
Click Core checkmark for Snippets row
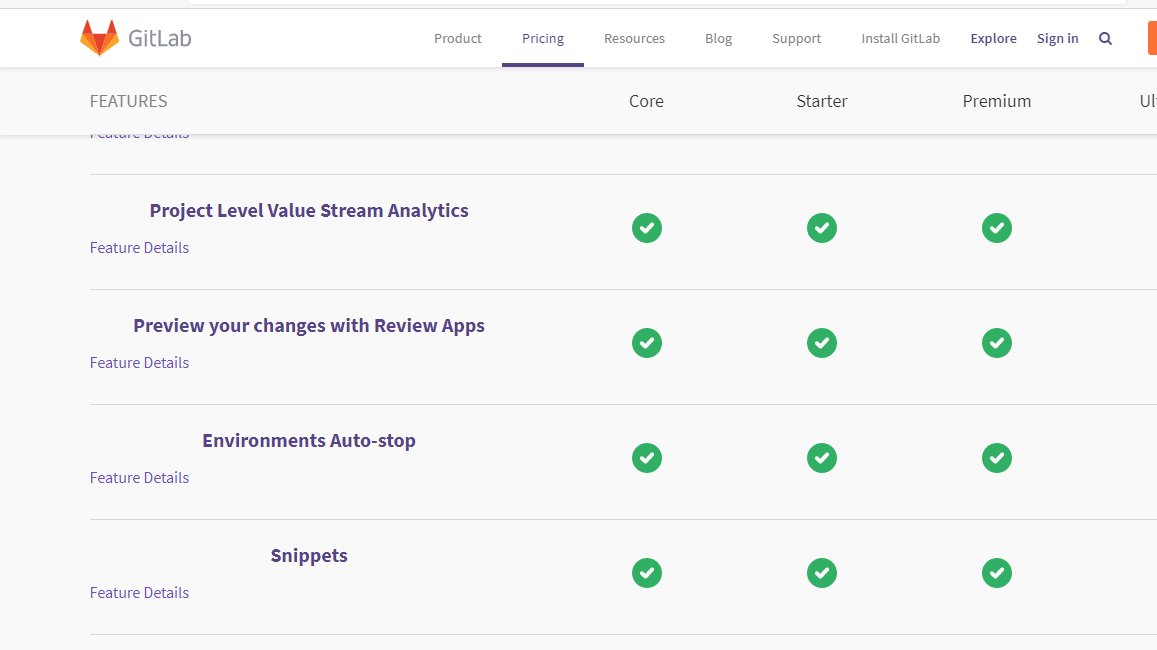pyautogui.click(x=646, y=573)
